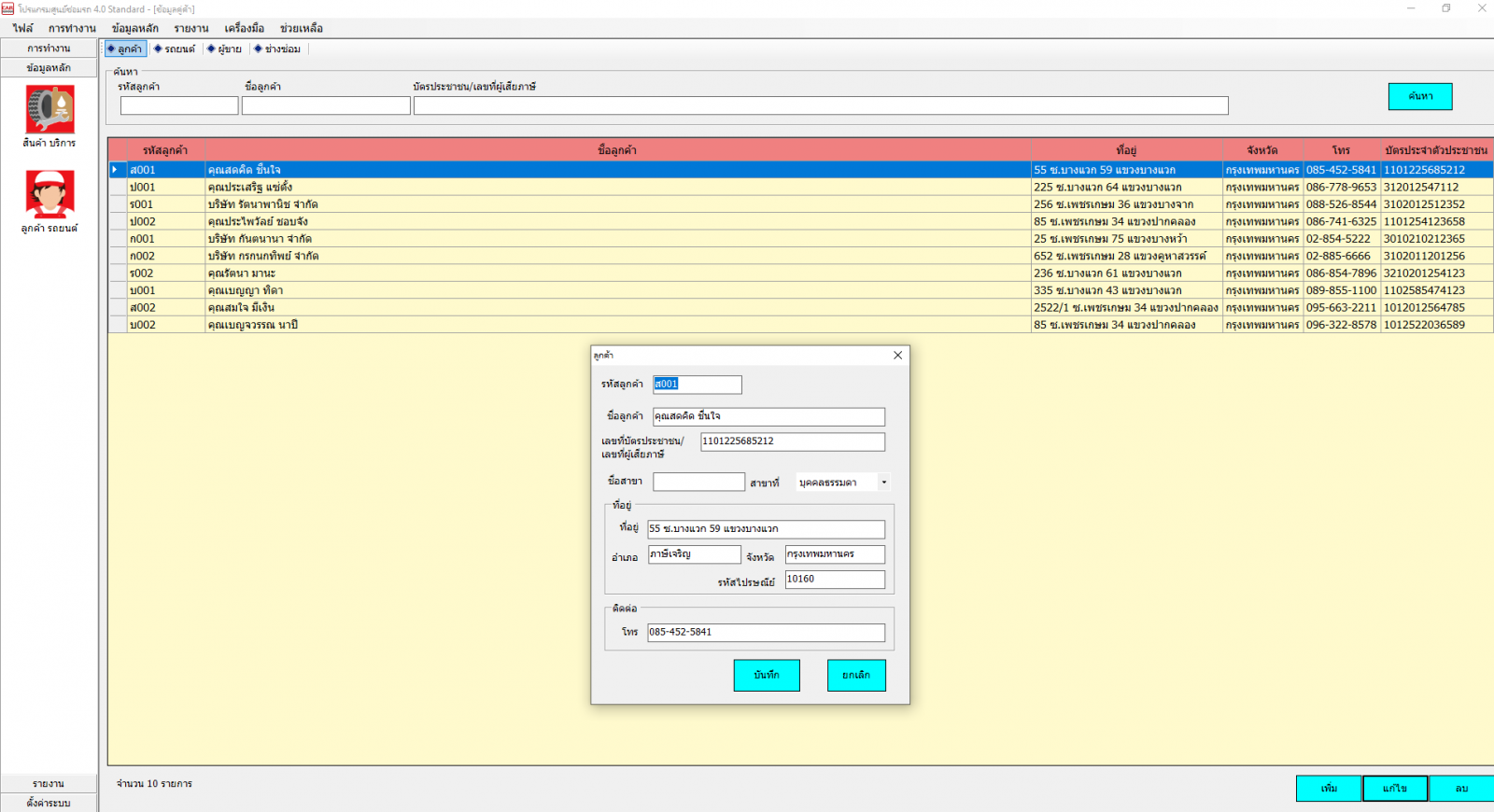Select table cell with phone 02-885-6666
This screenshot has width=1494, height=812.
(1342, 256)
